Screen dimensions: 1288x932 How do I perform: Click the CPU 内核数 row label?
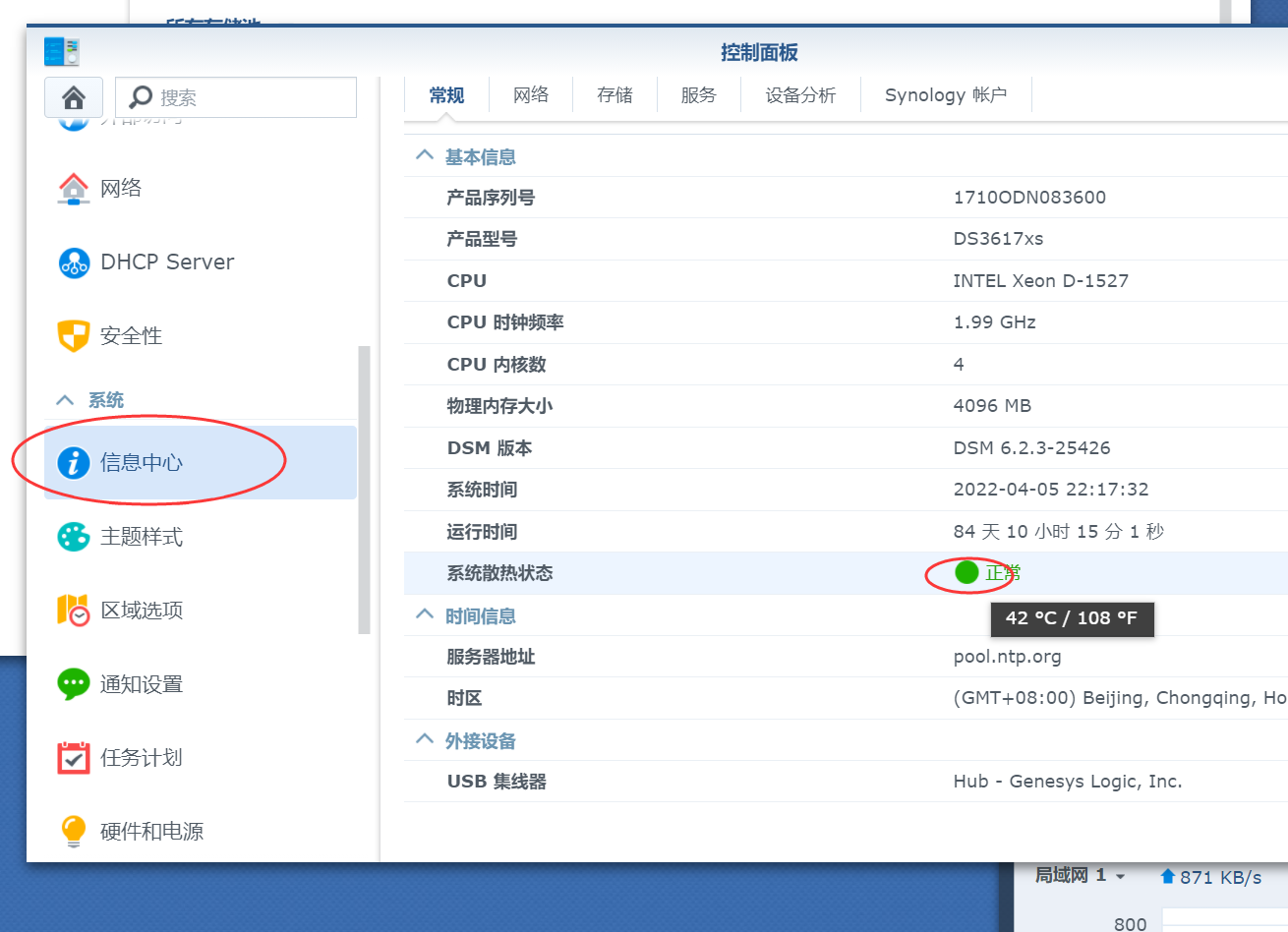(497, 365)
